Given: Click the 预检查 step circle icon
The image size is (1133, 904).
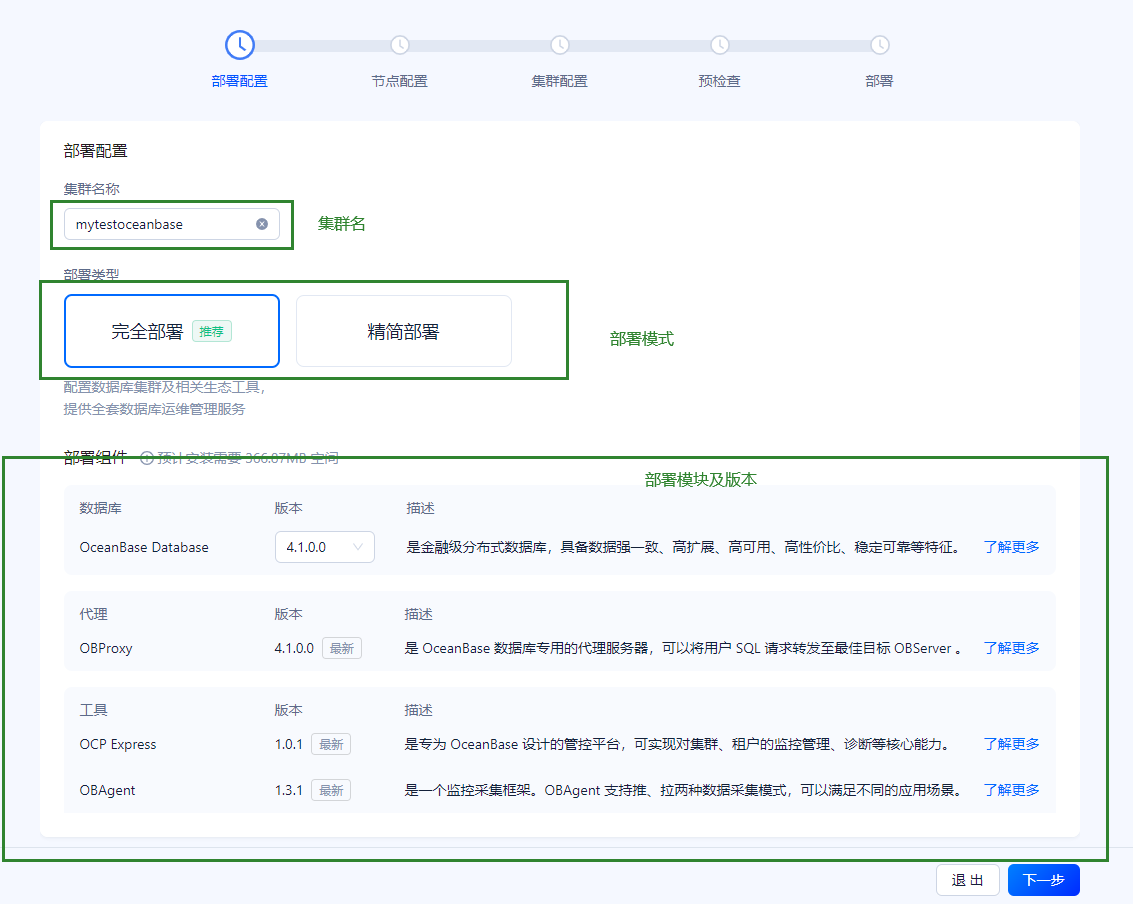Looking at the screenshot, I should tap(720, 45).
